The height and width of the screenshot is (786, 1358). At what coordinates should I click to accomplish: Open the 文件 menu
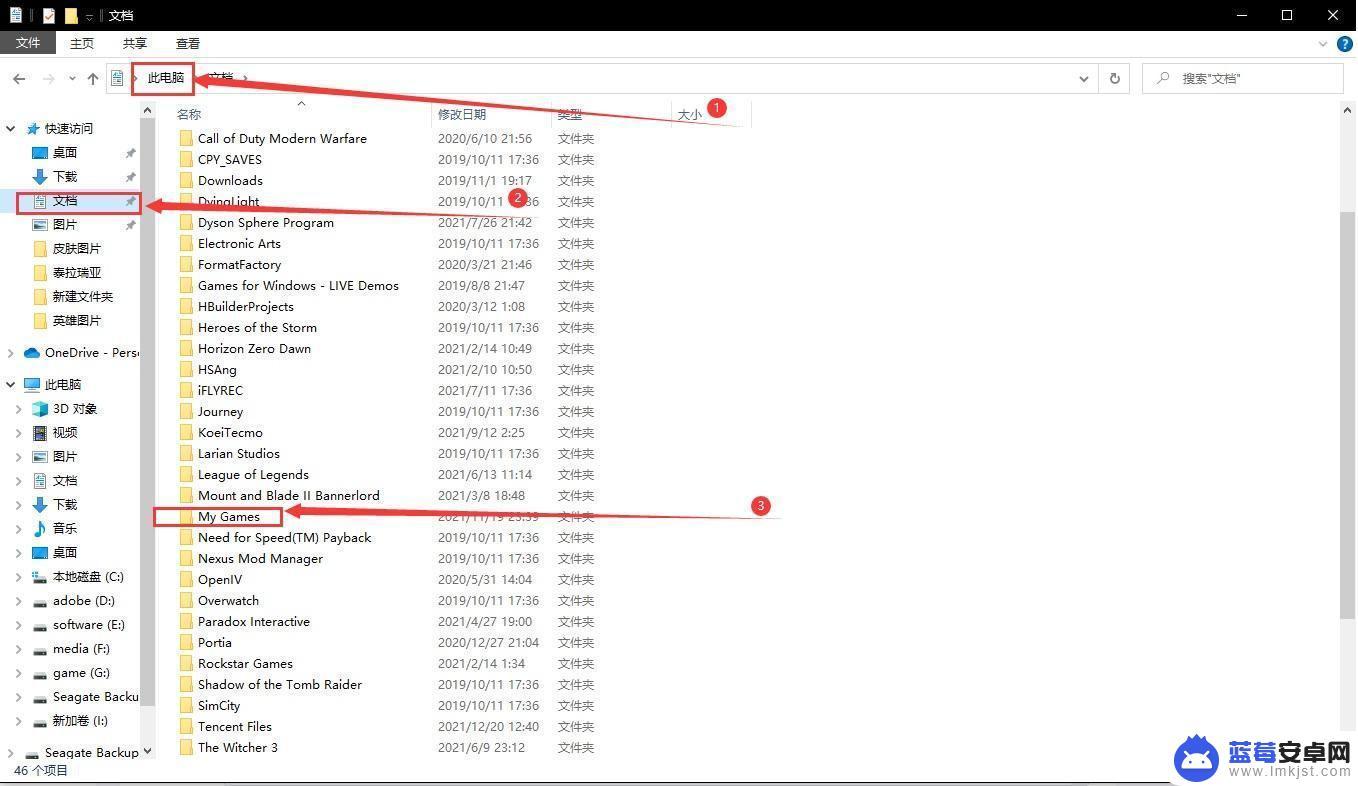point(28,43)
